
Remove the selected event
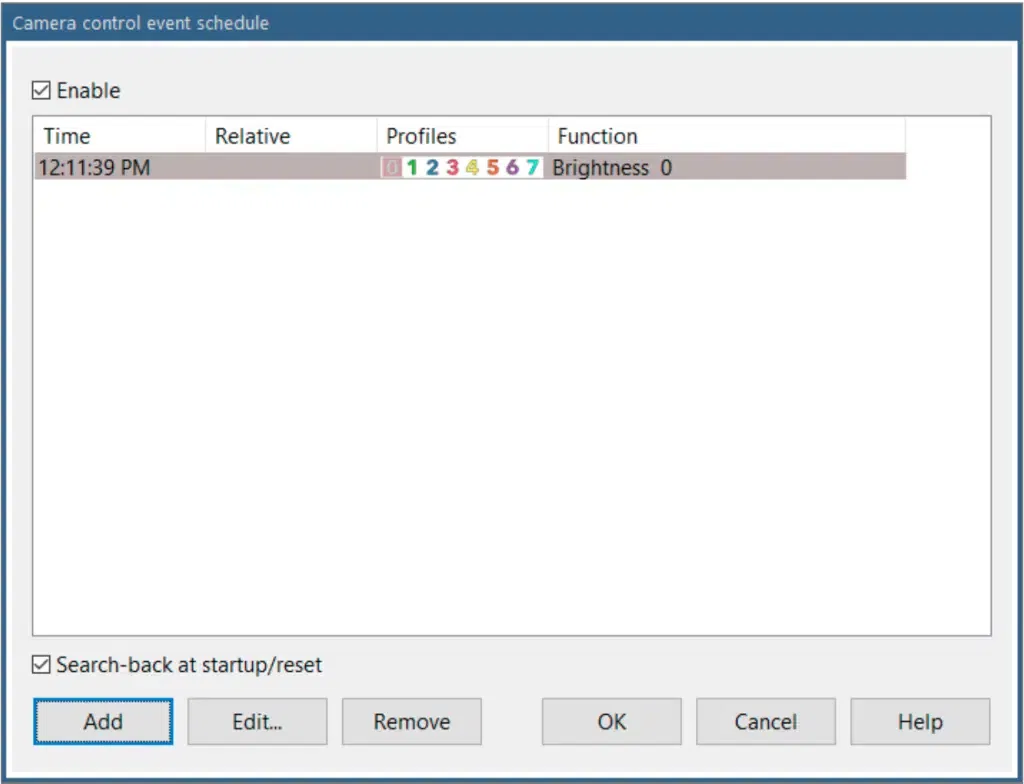point(412,722)
